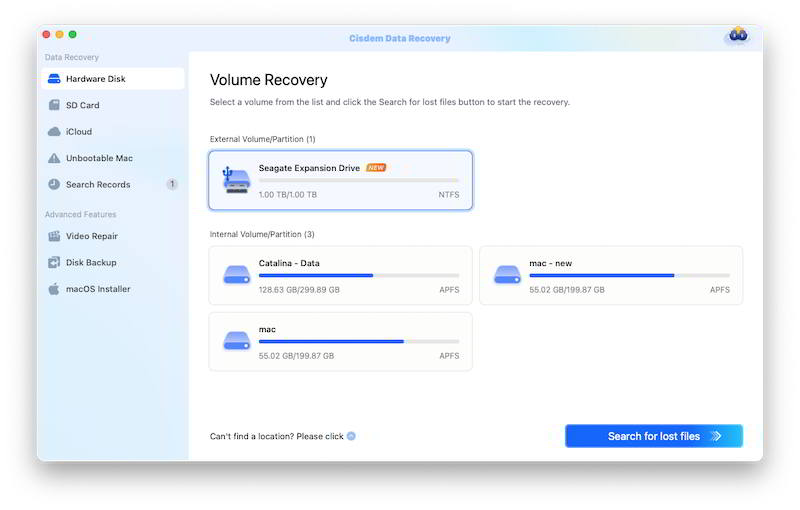The width and height of the screenshot is (800, 510).
Task: Select the Catalina - Data volume card
Action: click(340, 275)
